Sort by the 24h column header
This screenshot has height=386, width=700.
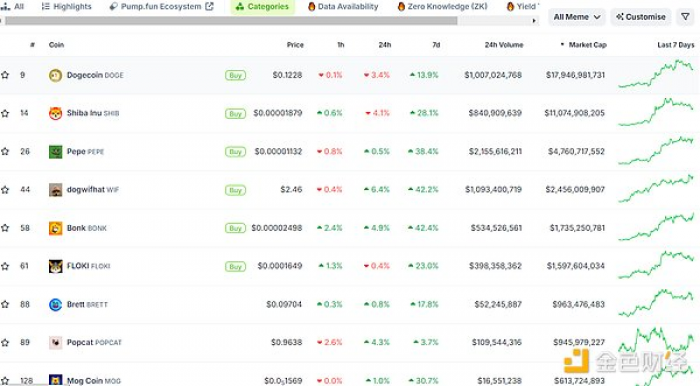385,45
